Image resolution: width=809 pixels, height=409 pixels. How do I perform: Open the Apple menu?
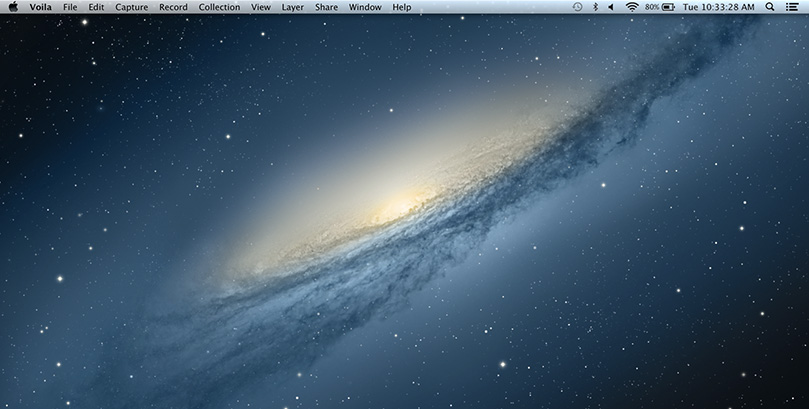pos(13,7)
